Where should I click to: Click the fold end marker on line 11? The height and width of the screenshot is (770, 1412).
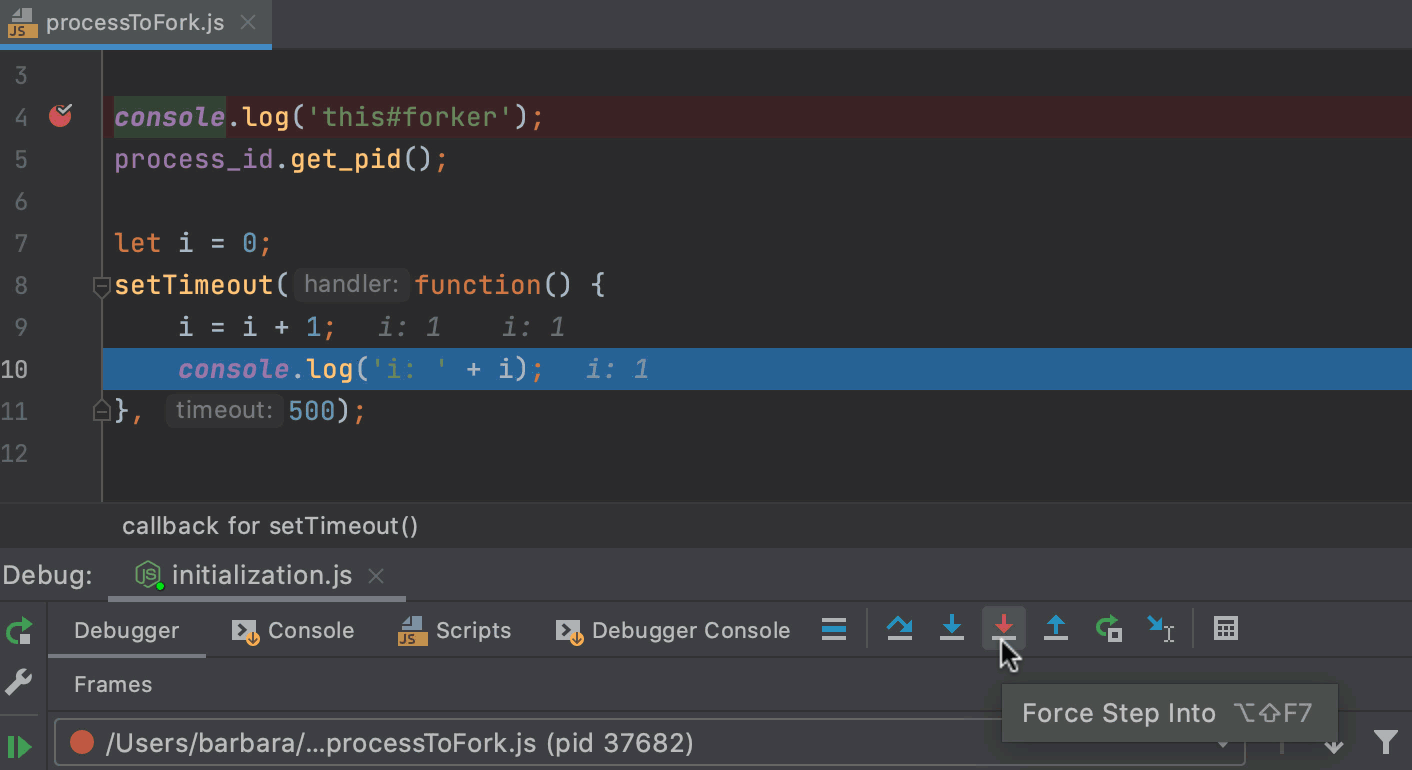coord(101,410)
